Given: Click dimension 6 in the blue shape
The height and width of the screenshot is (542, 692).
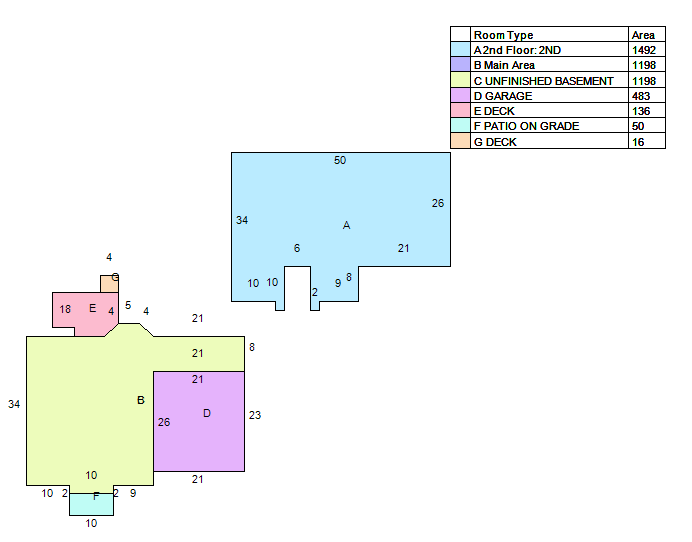Looking at the screenshot, I should (297, 248).
